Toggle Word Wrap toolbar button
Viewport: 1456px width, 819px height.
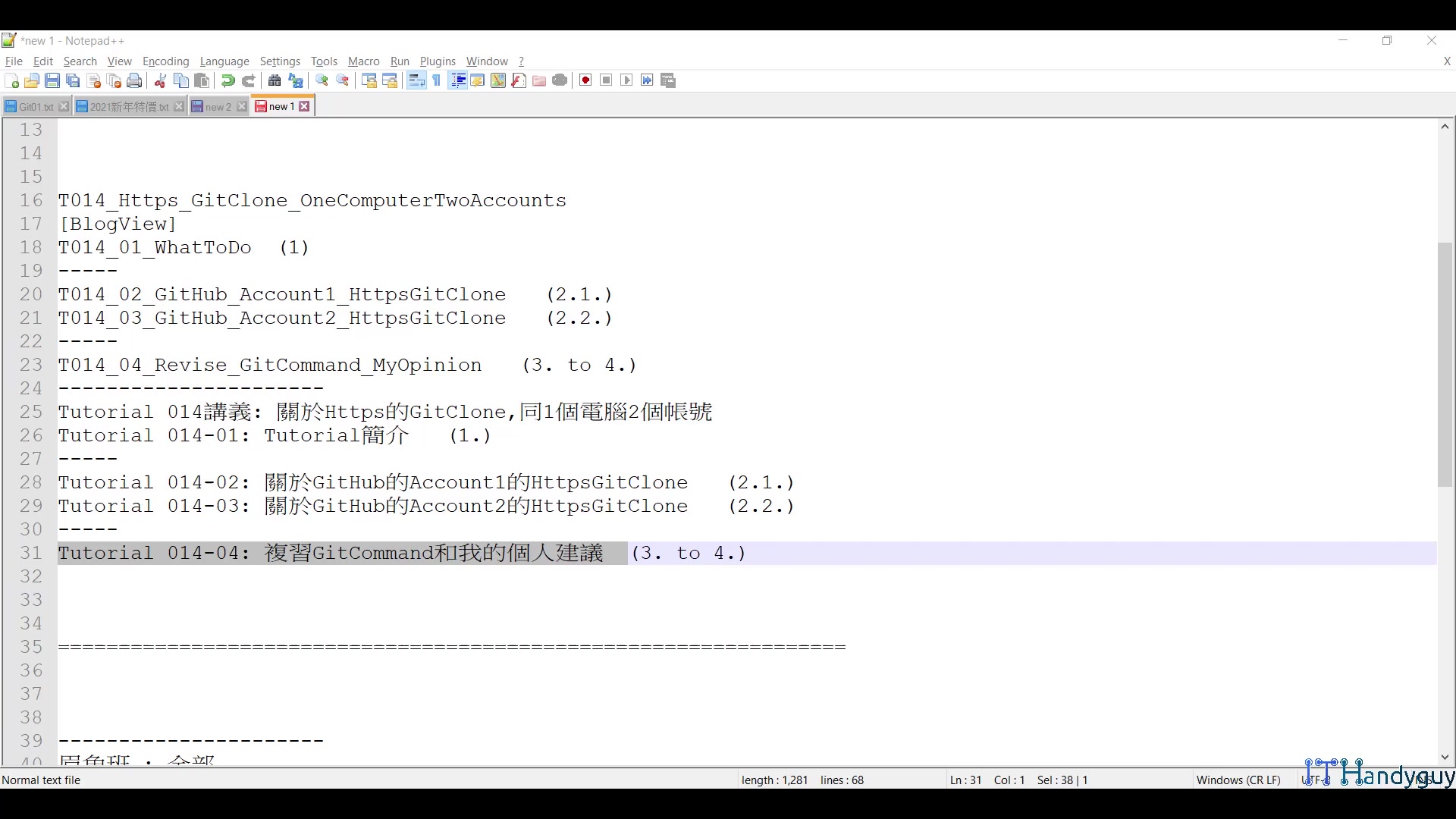(x=416, y=80)
